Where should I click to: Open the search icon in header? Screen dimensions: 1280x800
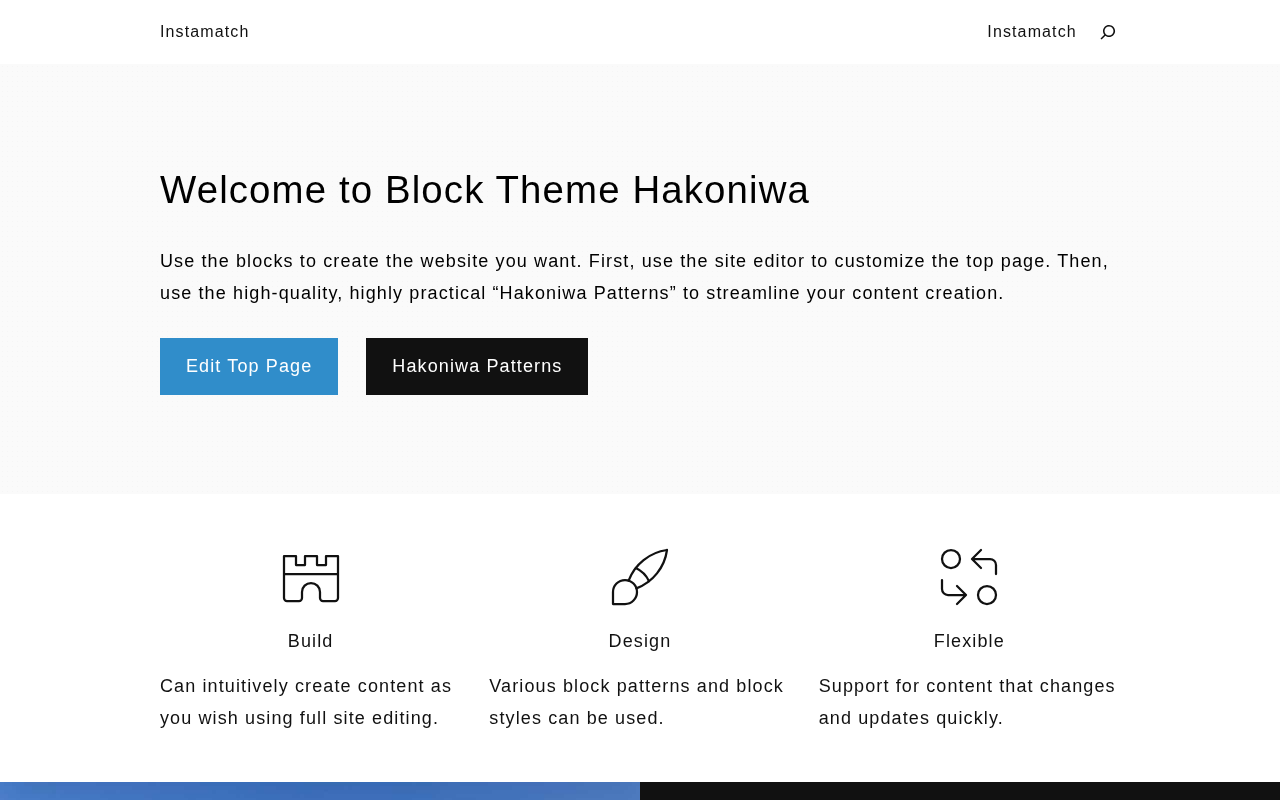click(1108, 32)
